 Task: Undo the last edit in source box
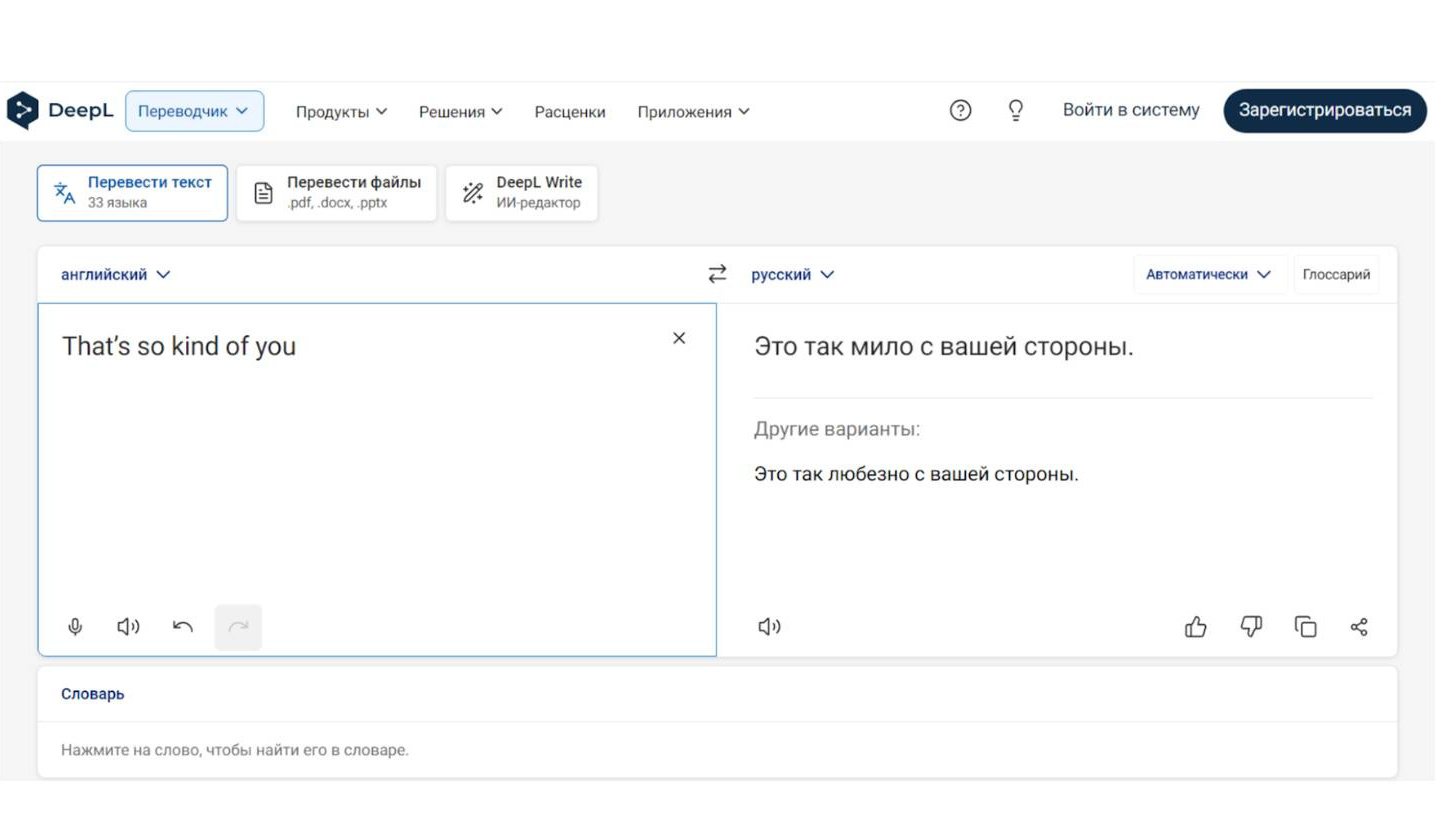pyautogui.click(x=183, y=627)
